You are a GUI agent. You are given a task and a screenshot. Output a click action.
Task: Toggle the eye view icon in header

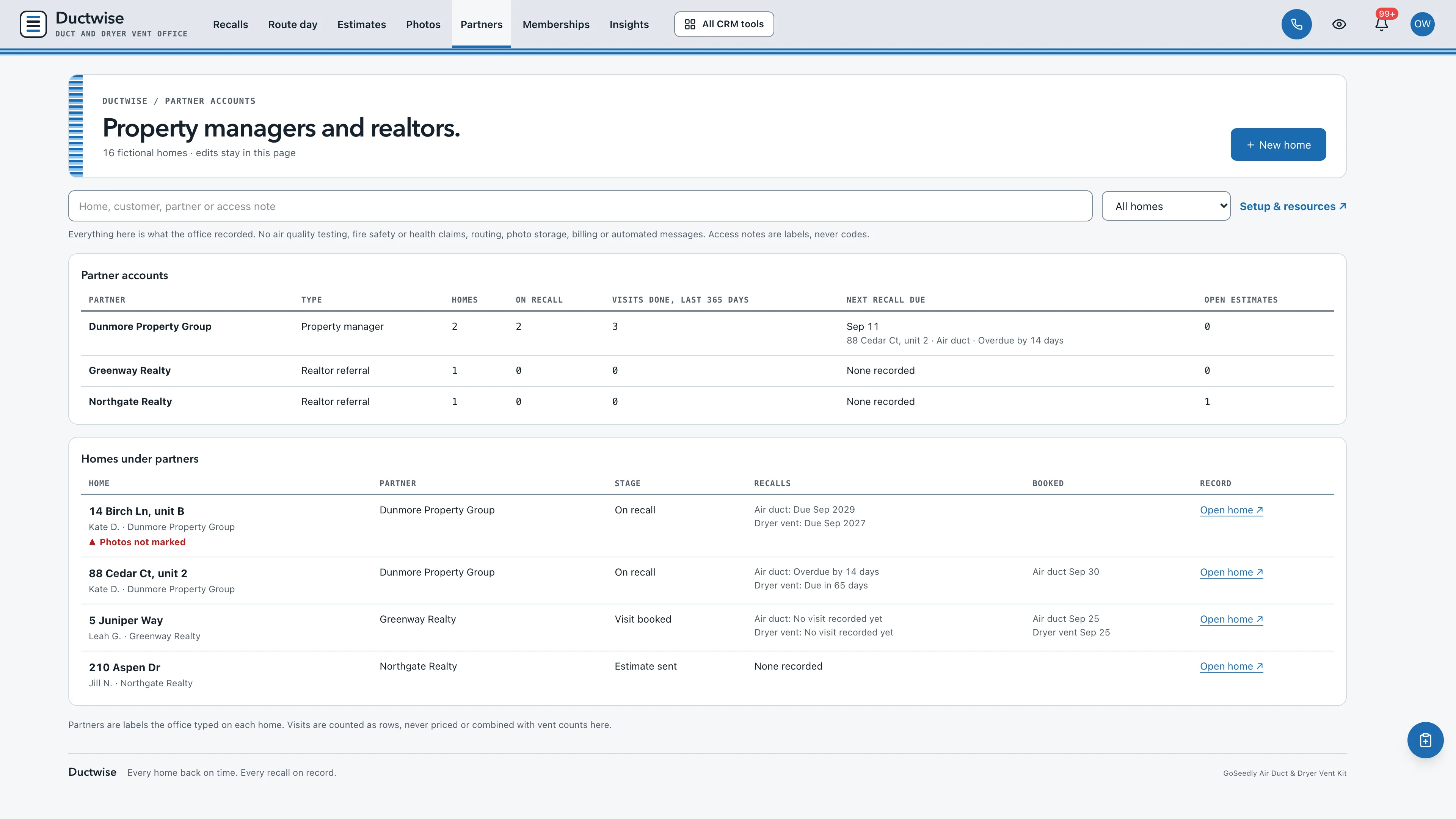(1339, 24)
